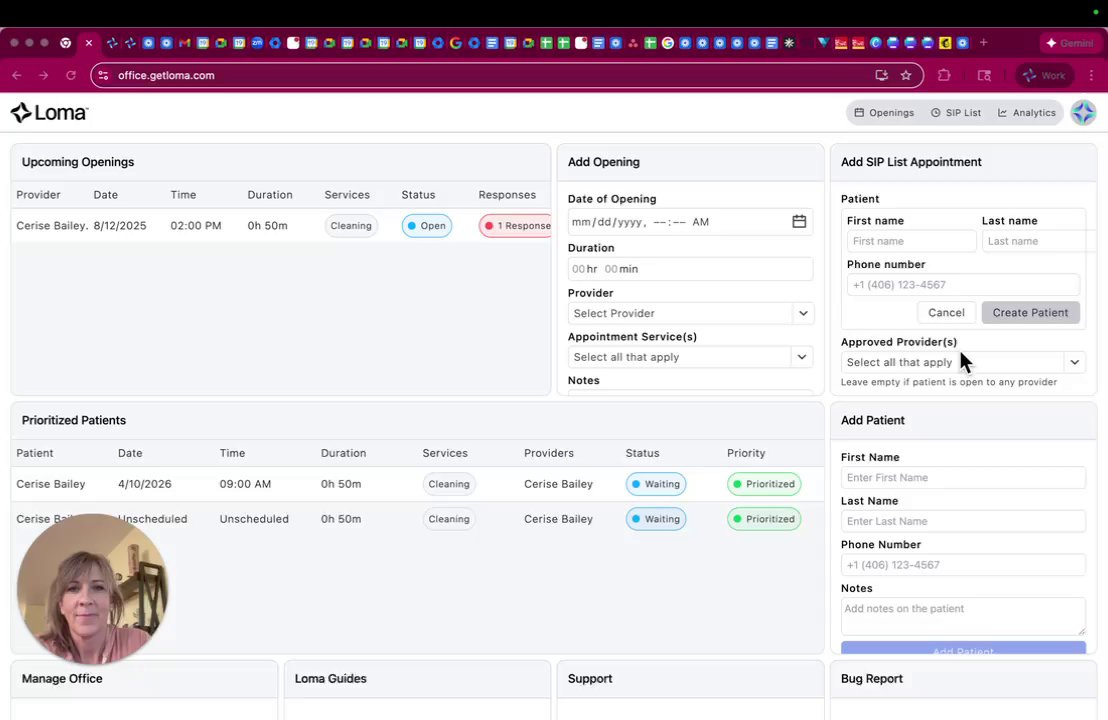Click the SIP patient Phone number field
1108x720 pixels.
coord(962,285)
